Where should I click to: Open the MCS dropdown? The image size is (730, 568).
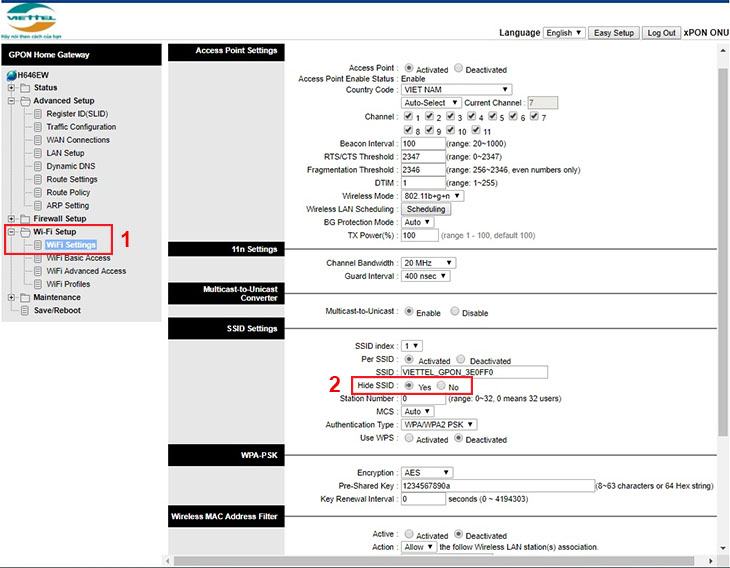[417, 412]
